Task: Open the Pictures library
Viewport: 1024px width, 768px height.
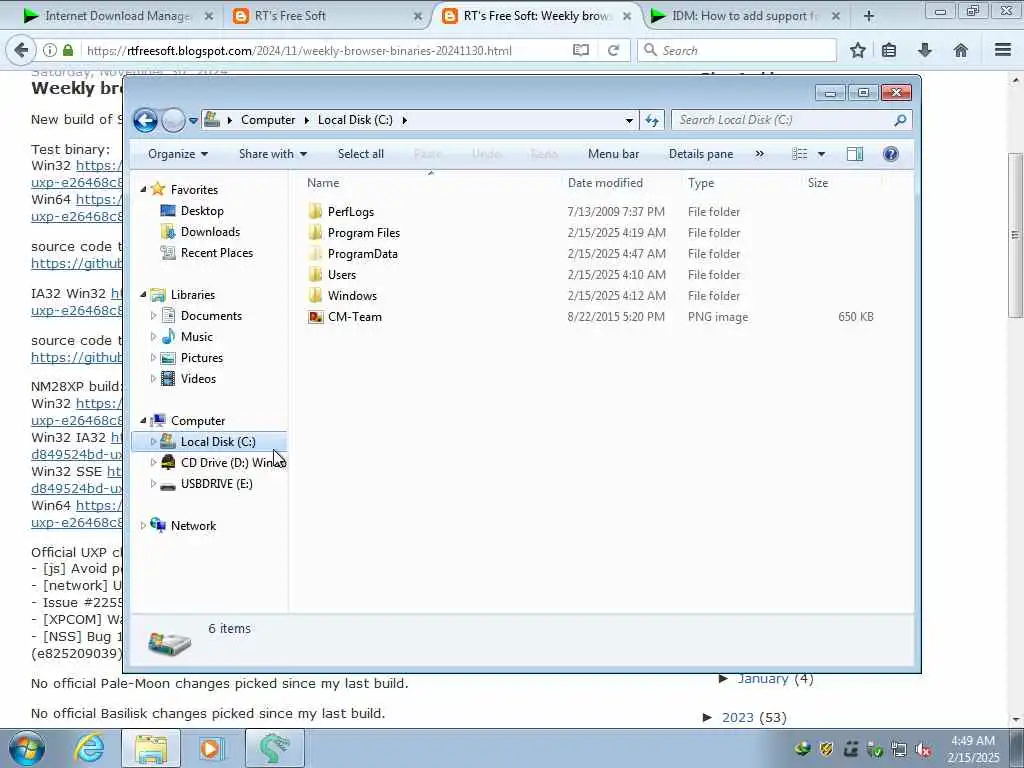Action: click(202, 358)
